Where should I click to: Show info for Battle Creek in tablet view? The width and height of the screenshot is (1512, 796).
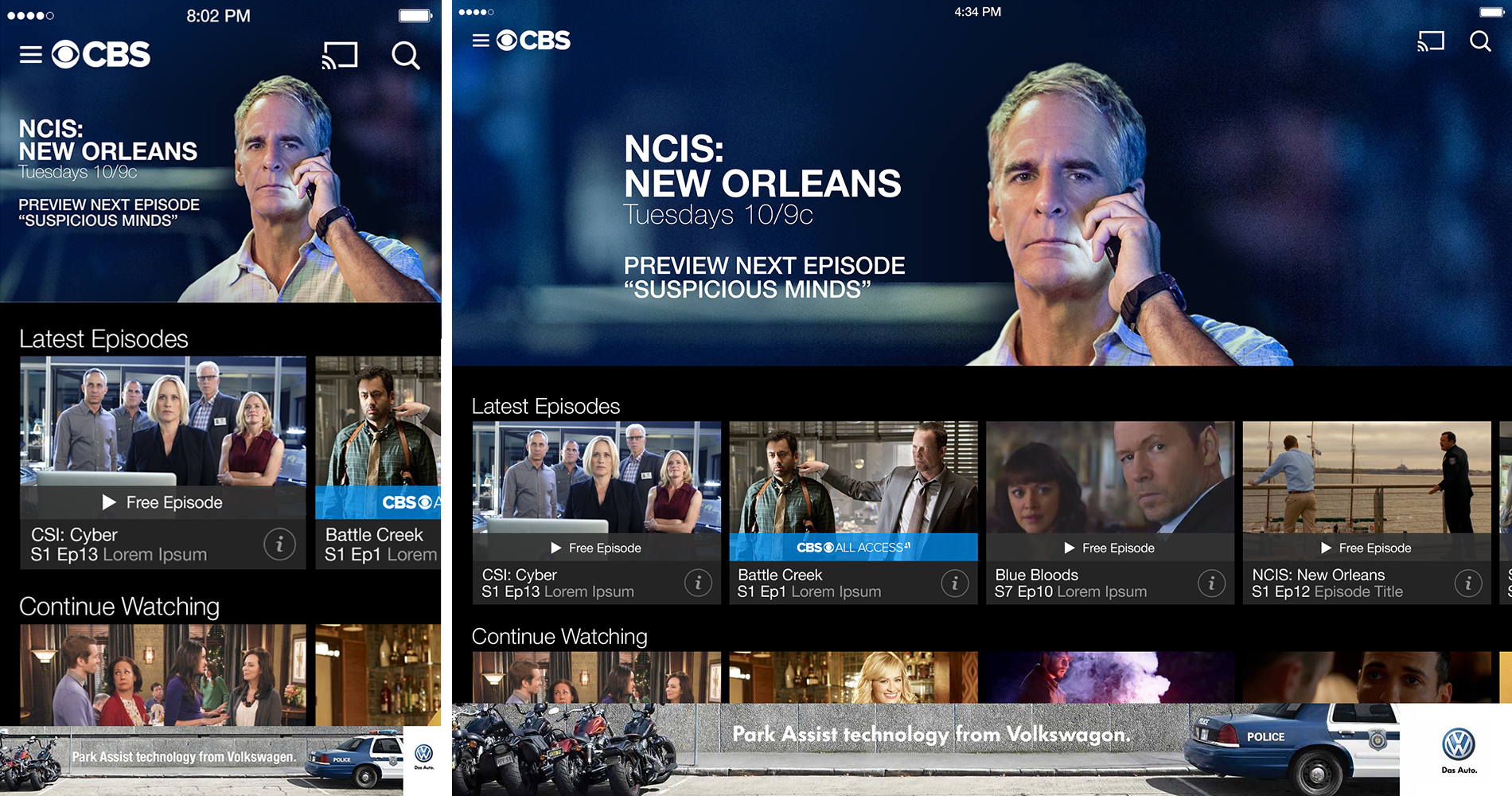click(955, 583)
